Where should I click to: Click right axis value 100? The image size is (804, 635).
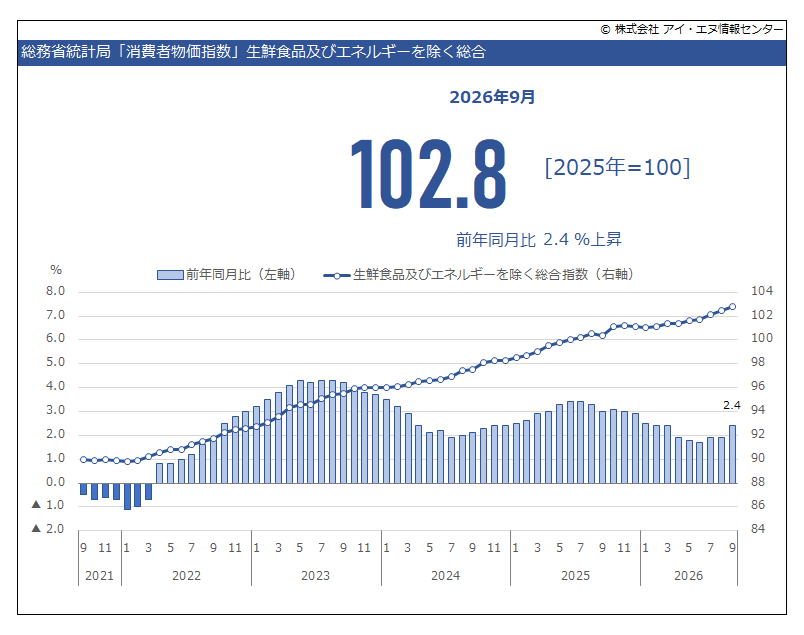click(x=762, y=338)
